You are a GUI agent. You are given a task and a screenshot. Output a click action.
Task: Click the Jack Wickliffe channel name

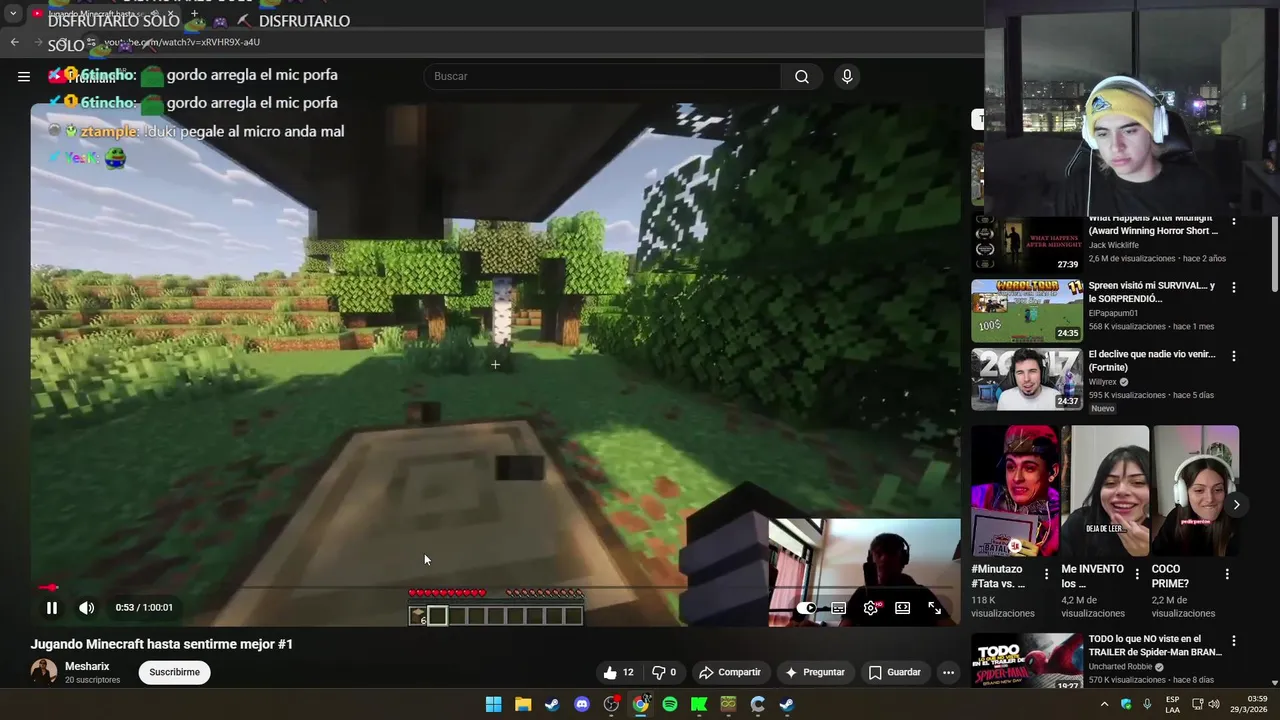(x=1114, y=245)
